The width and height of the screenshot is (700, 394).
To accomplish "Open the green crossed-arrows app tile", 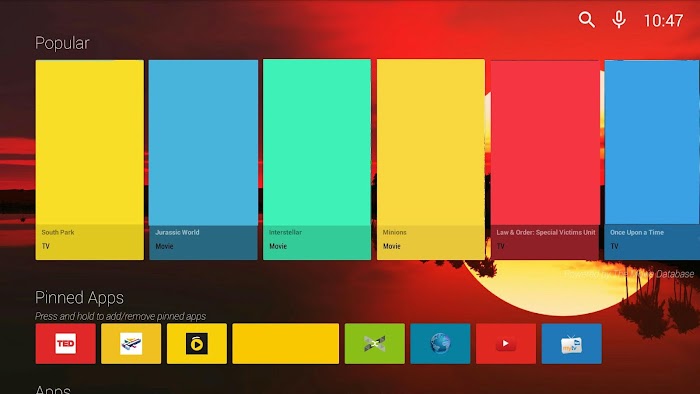I will coord(375,344).
